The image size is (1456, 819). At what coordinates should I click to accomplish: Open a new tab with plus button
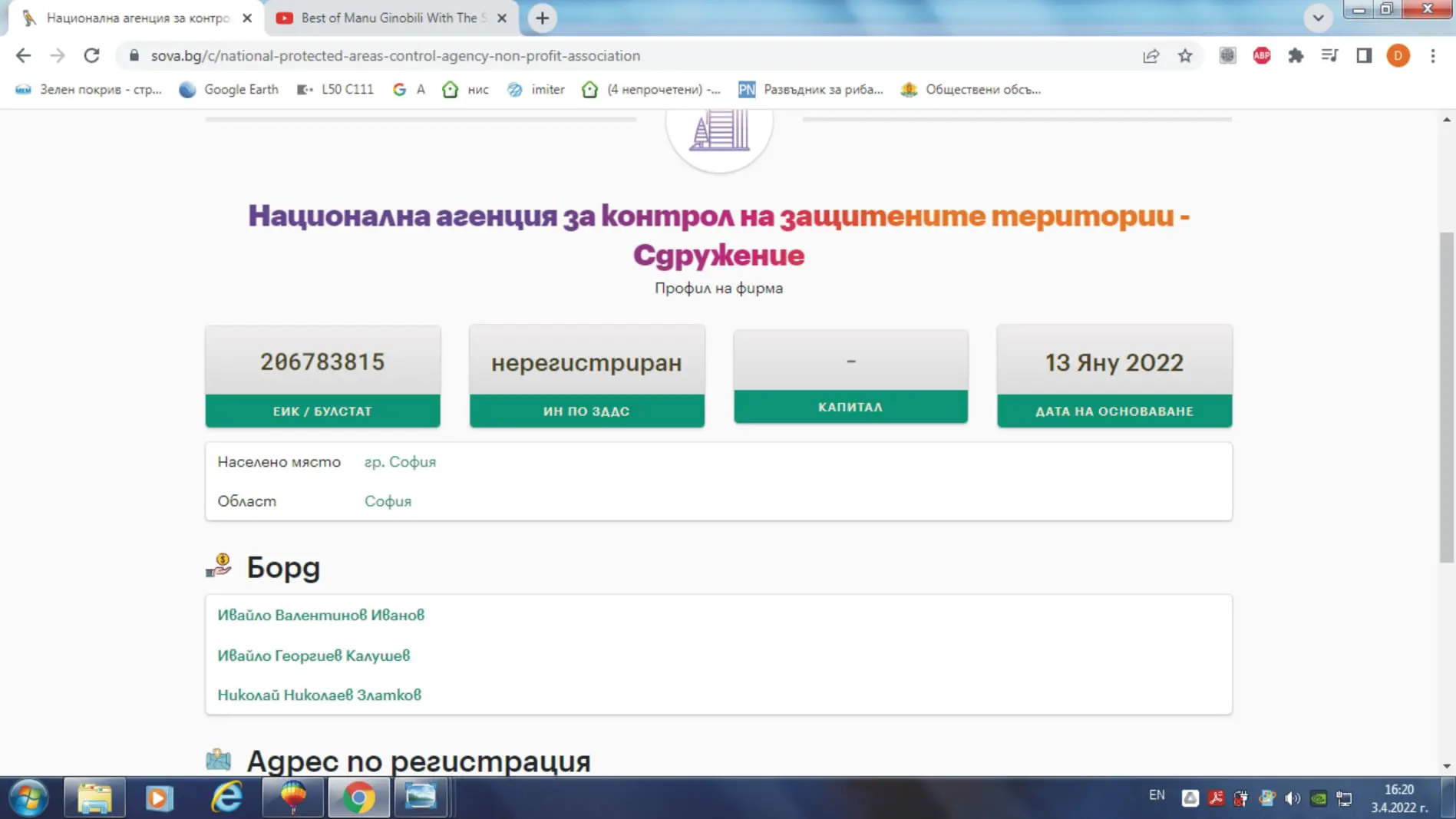tap(542, 18)
